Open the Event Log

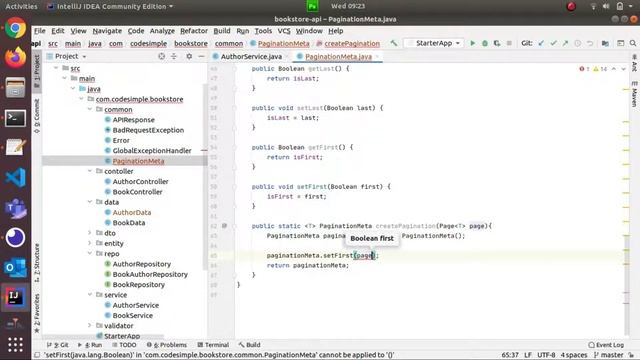tap(606, 345)
